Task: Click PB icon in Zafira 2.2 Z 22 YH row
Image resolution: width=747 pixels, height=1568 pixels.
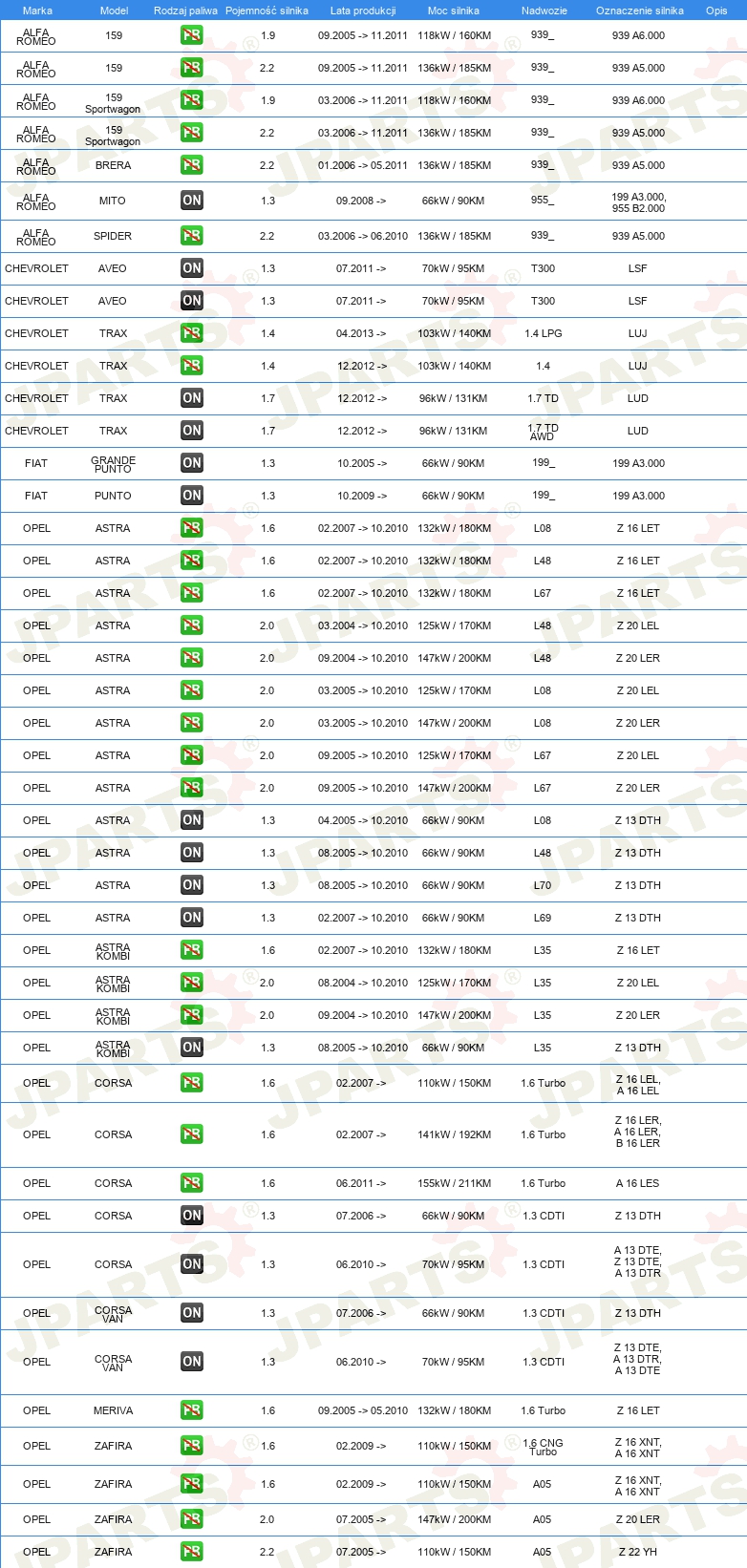Action: click(192, 1552)
